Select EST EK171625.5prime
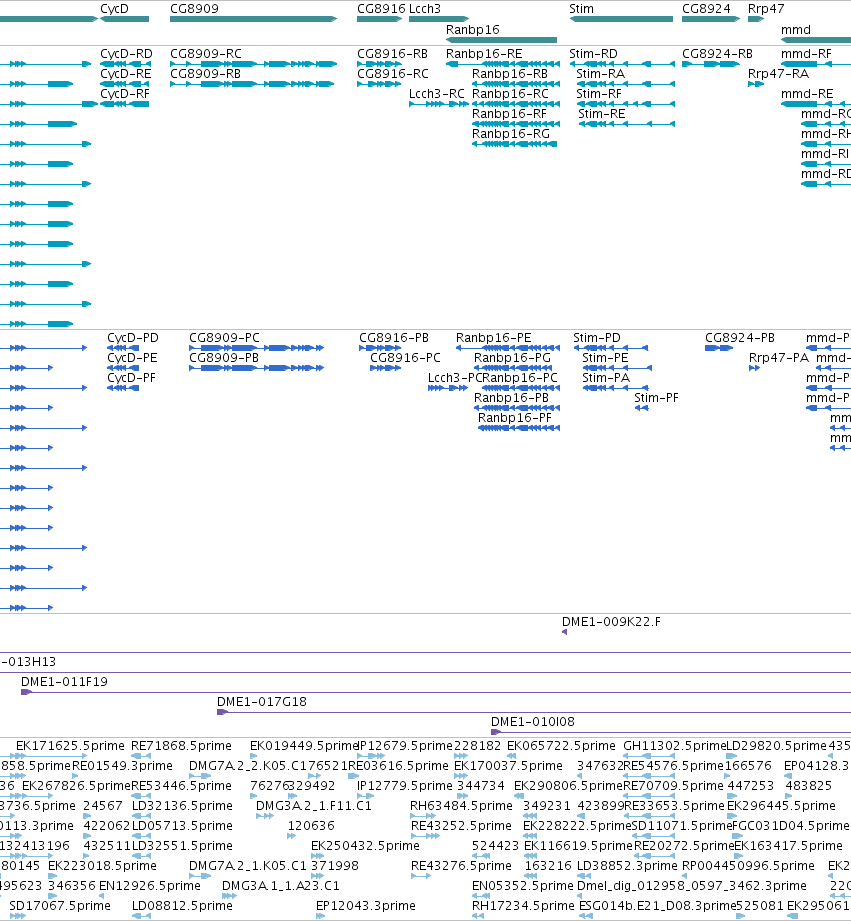 70,746
